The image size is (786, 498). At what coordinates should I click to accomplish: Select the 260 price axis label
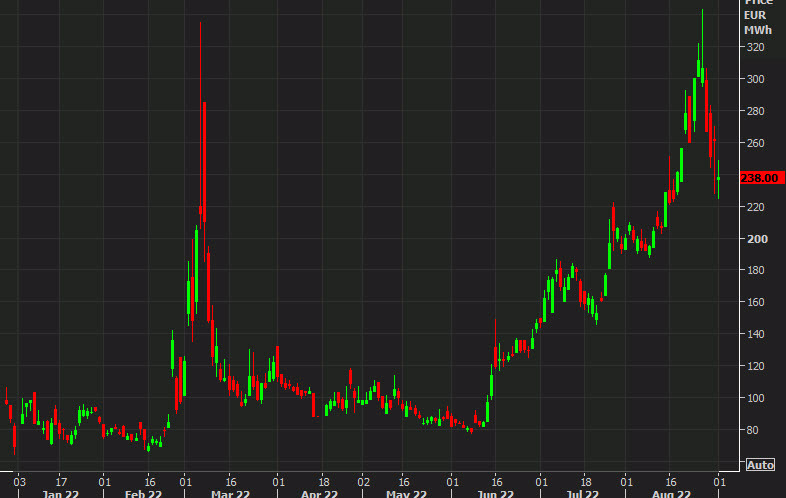tap(755, 143)
